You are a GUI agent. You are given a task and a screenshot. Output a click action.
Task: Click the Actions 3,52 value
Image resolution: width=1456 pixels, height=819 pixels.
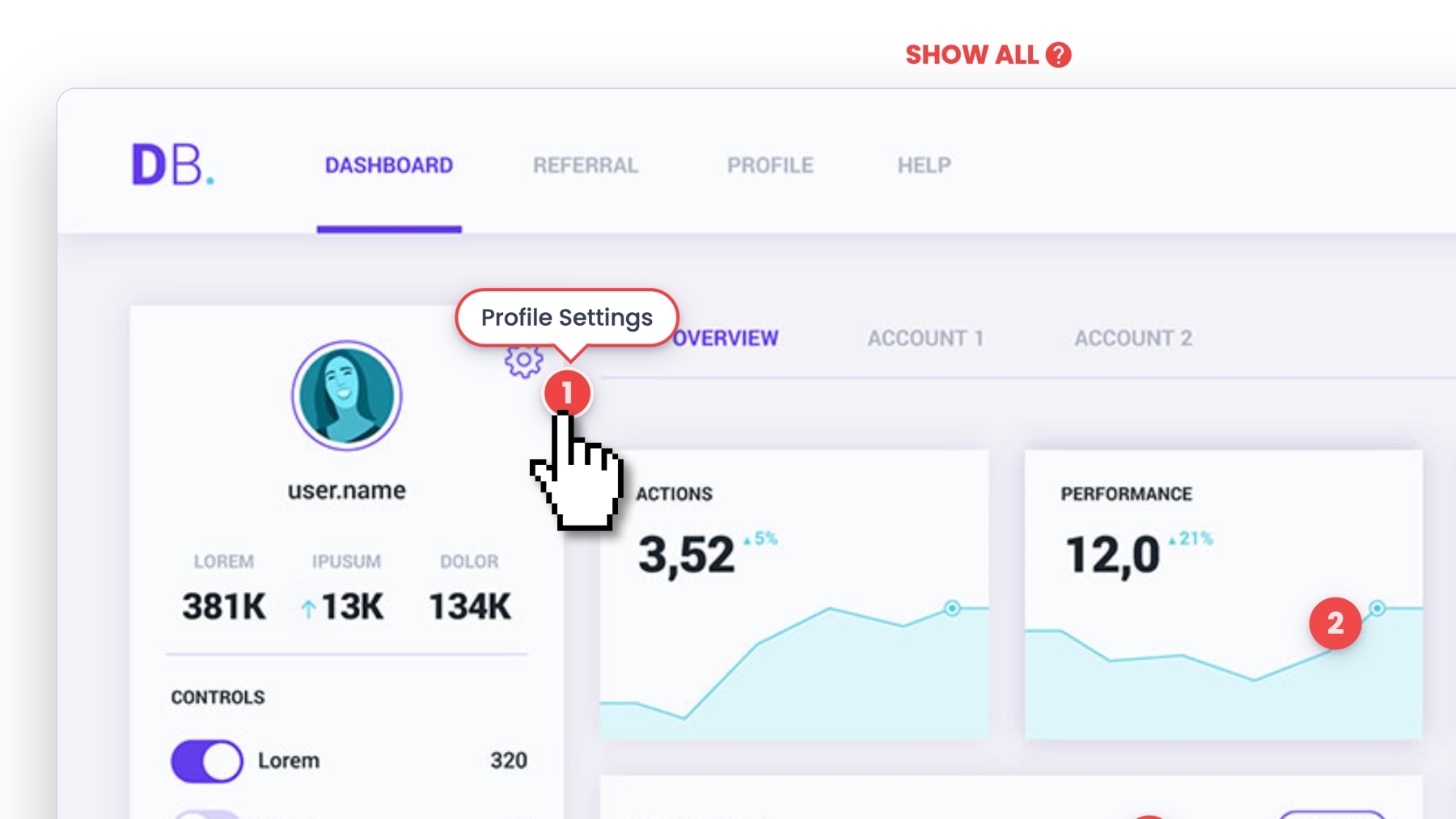coord(687,555)
